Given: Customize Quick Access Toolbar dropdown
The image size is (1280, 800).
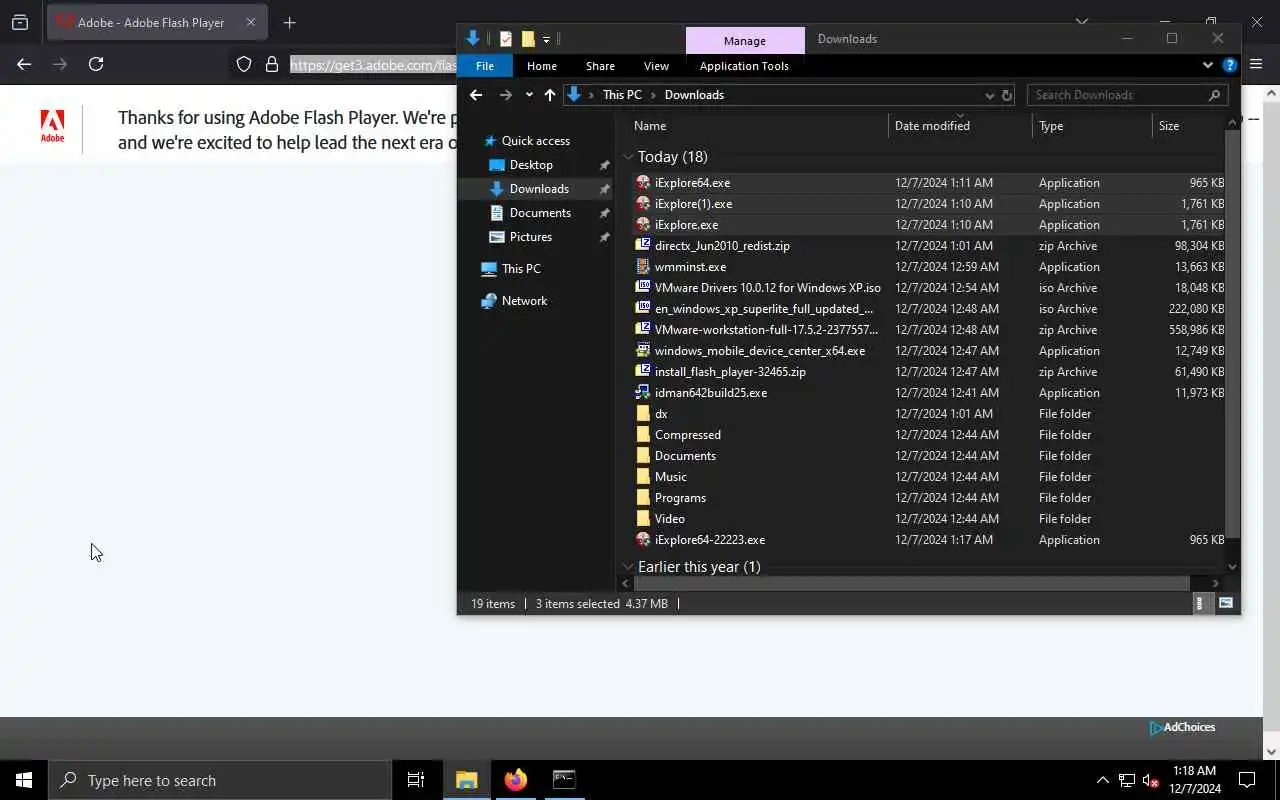Looking at the screenshot, I should coord(546,40).
